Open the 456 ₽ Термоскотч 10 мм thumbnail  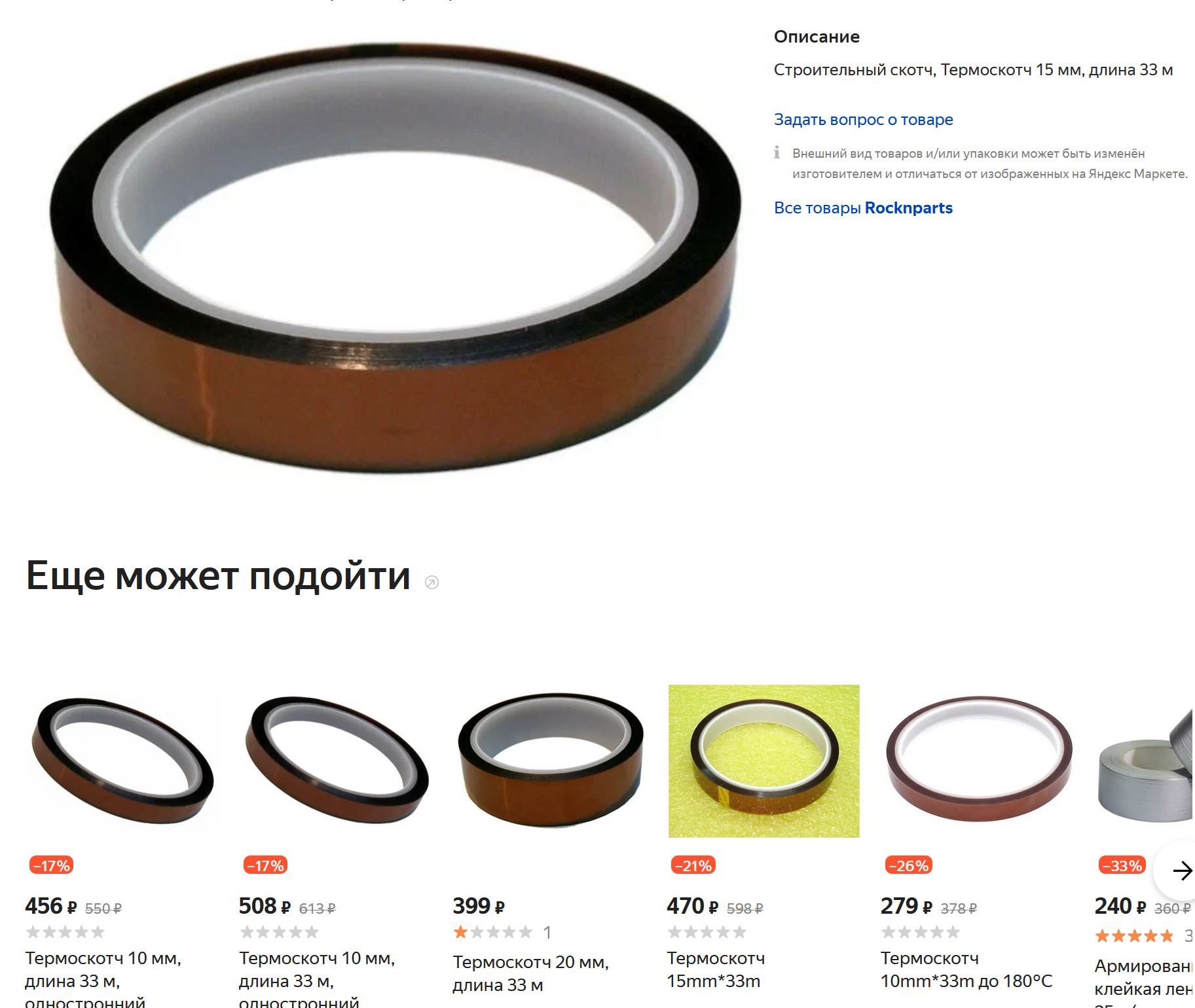123,761
